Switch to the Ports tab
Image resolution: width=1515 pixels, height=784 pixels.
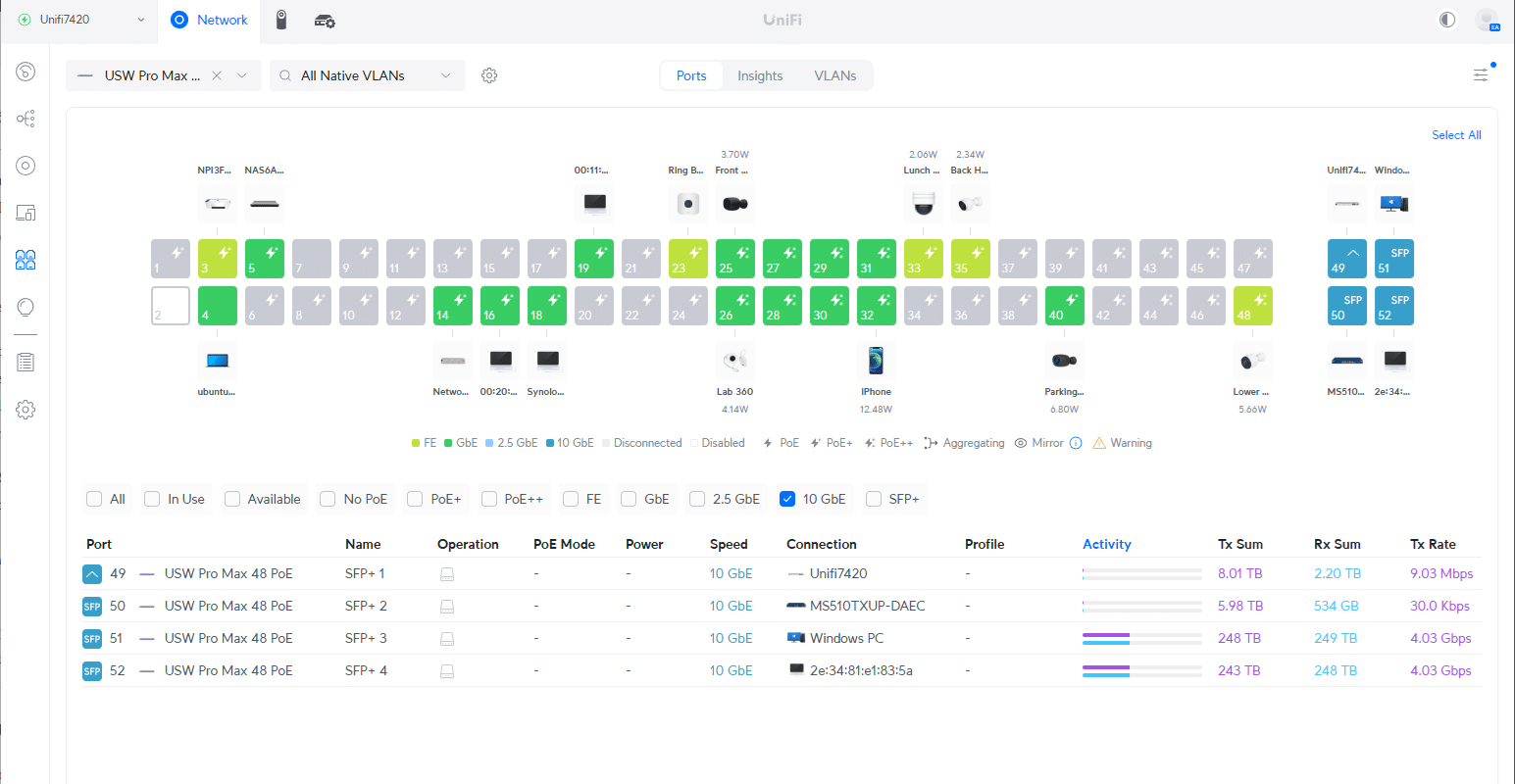point(691,75)
